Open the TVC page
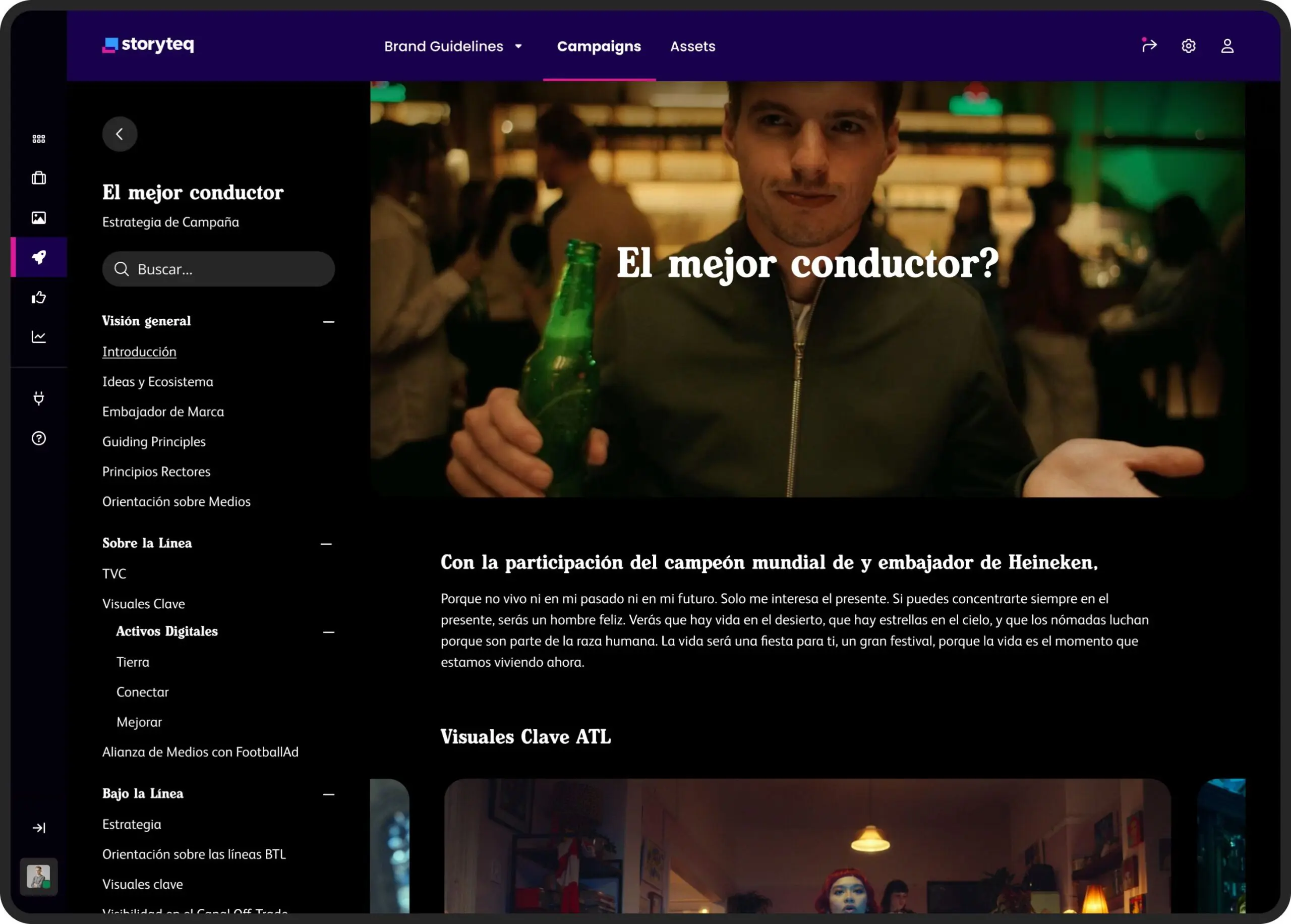 (x=114, y=573)
